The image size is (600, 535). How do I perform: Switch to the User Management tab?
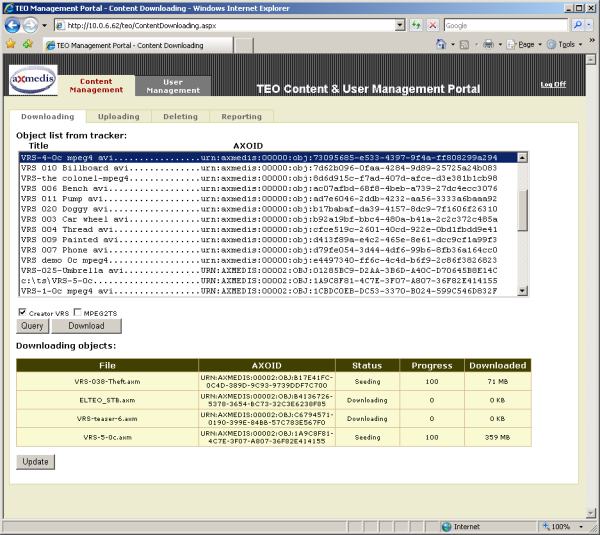click(x=173, y=86)
